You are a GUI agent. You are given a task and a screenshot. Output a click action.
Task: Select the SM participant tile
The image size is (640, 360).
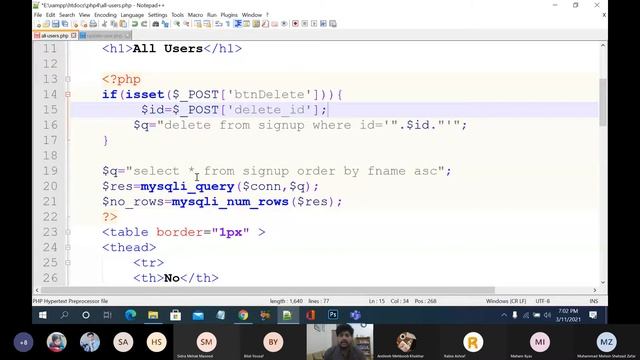207,342
